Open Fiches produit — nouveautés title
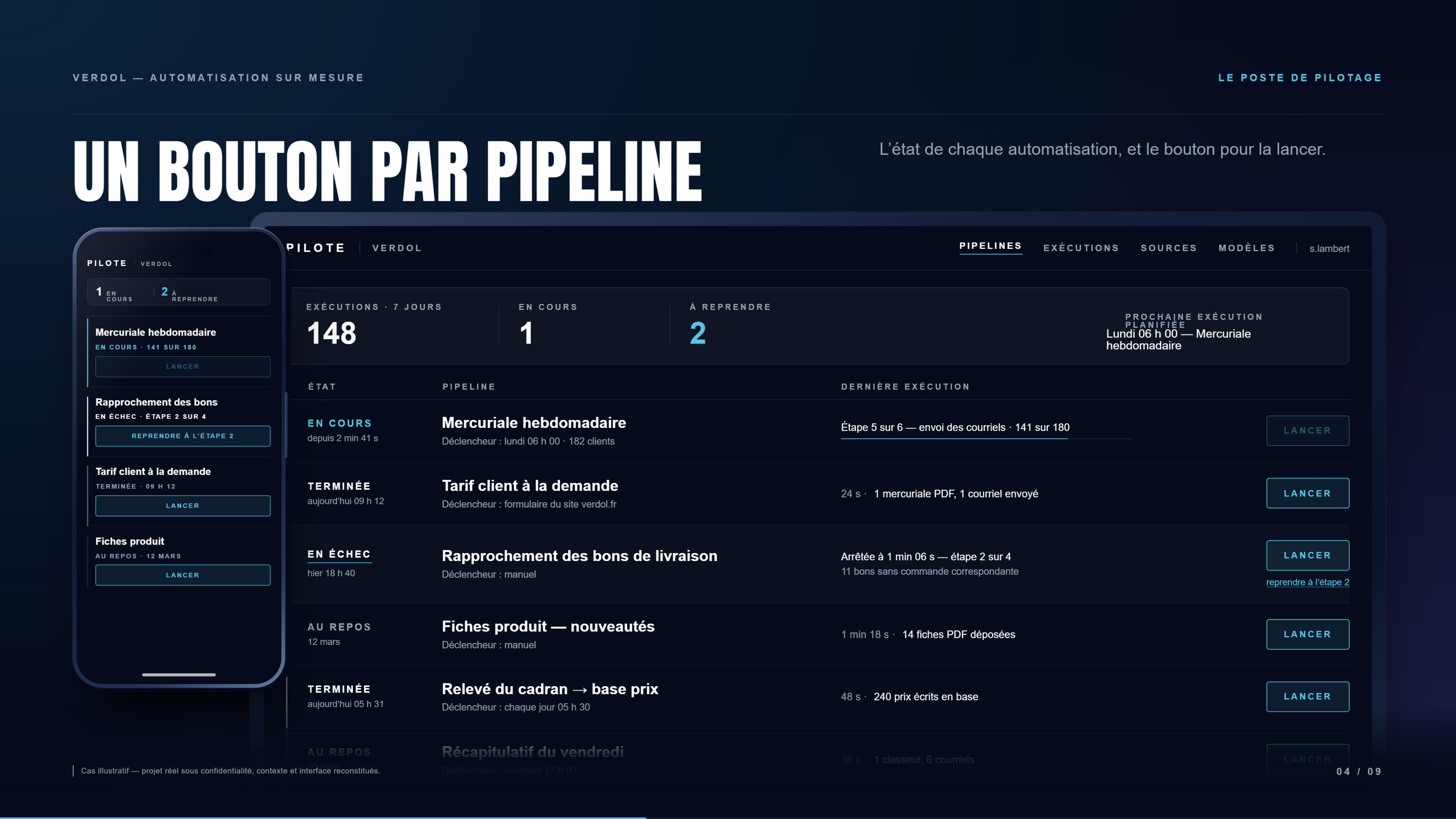The width and height of the screenshot is (1456, 819). 548,626
